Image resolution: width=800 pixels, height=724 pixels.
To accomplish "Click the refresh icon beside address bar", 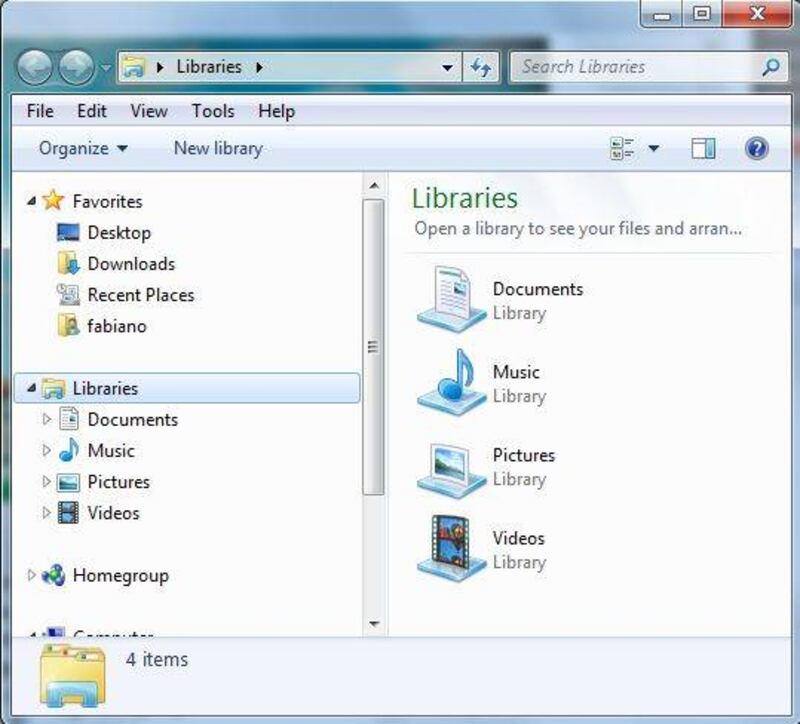I will coord(481,68).
